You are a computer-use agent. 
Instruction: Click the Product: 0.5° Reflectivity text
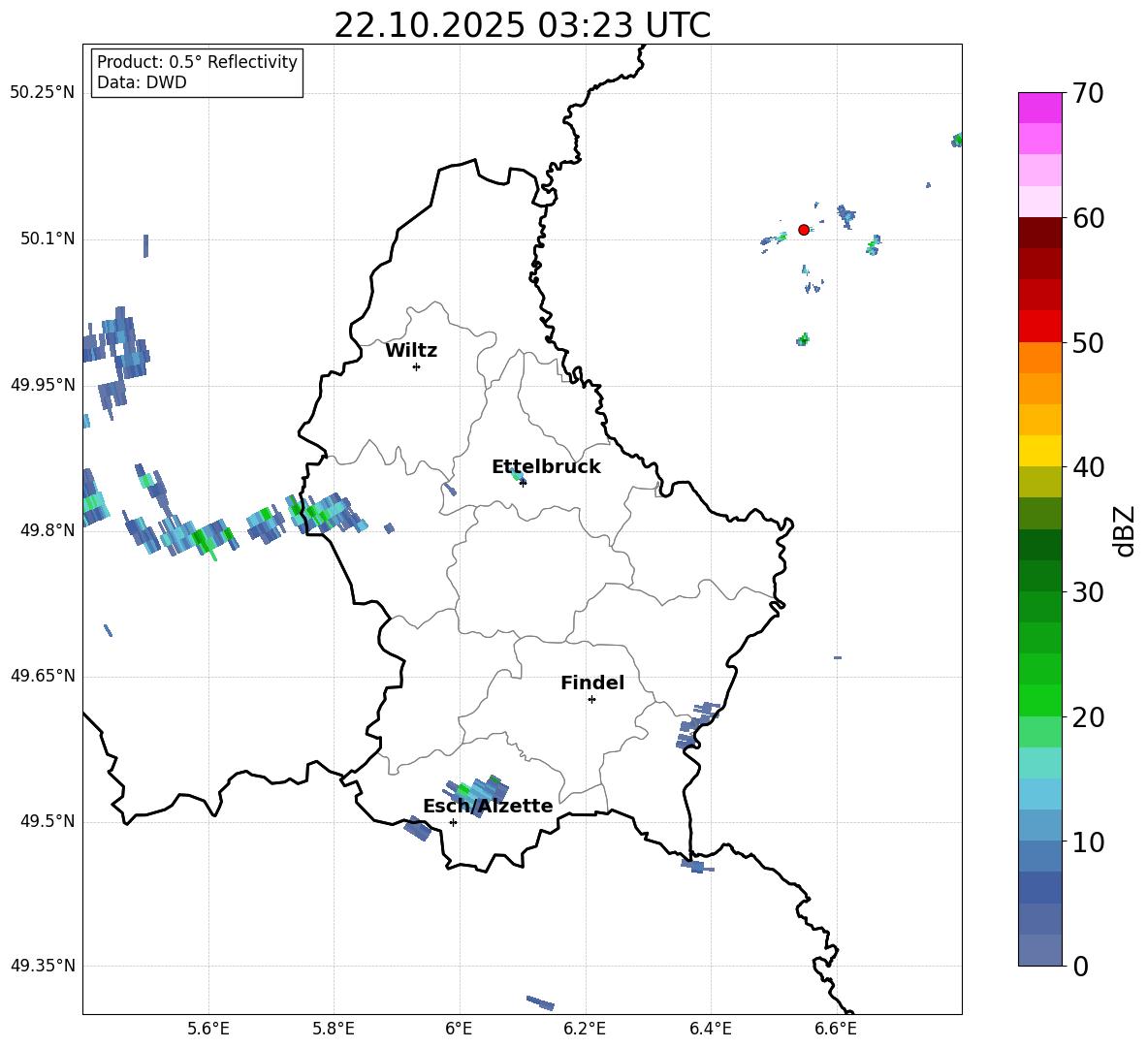(197, 62)
